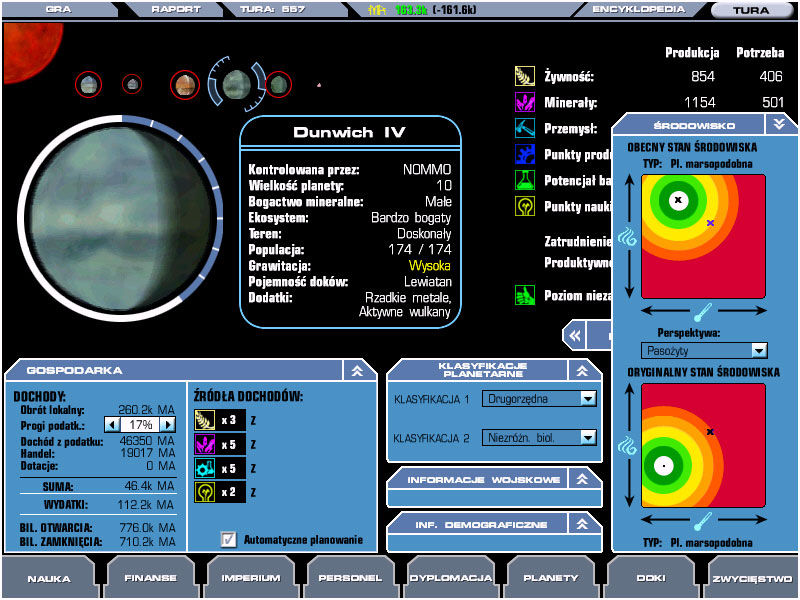800x600 pixels.
Task: Click the original environment atmosphere density icon
Action: point(628,446)
